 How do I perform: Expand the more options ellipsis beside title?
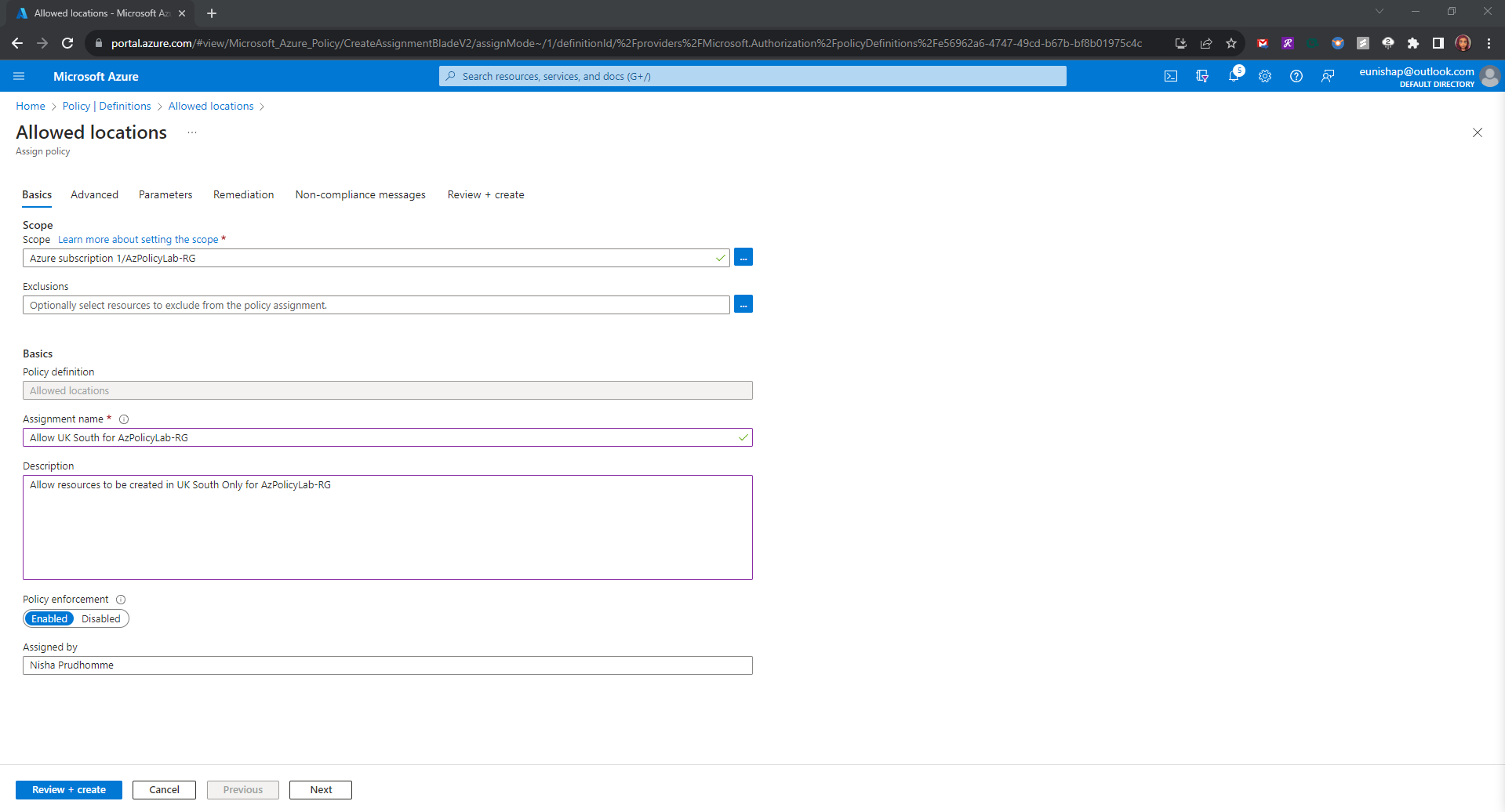click(192, 132)
